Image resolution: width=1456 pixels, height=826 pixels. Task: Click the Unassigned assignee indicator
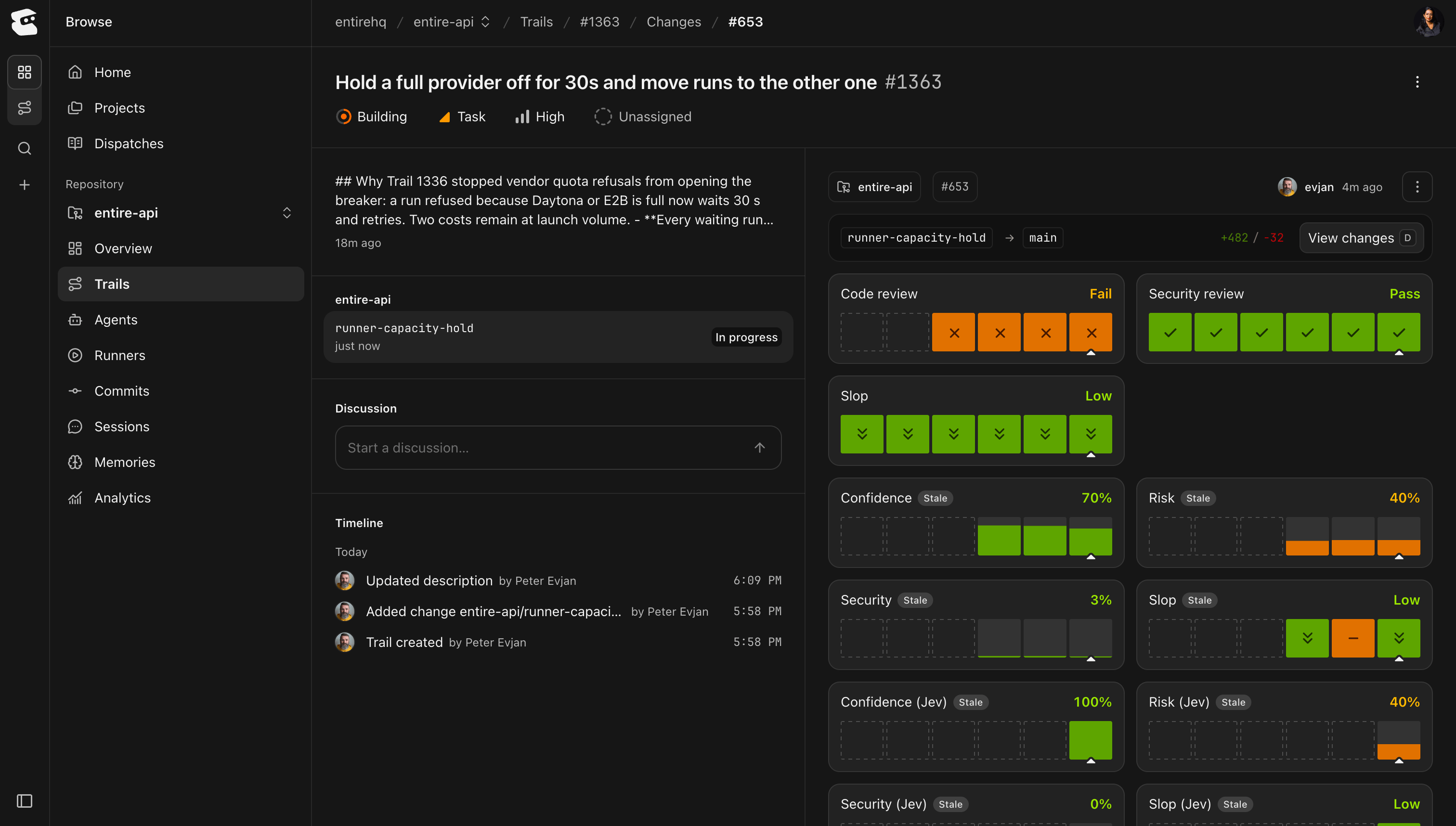[x=643, y=117]
